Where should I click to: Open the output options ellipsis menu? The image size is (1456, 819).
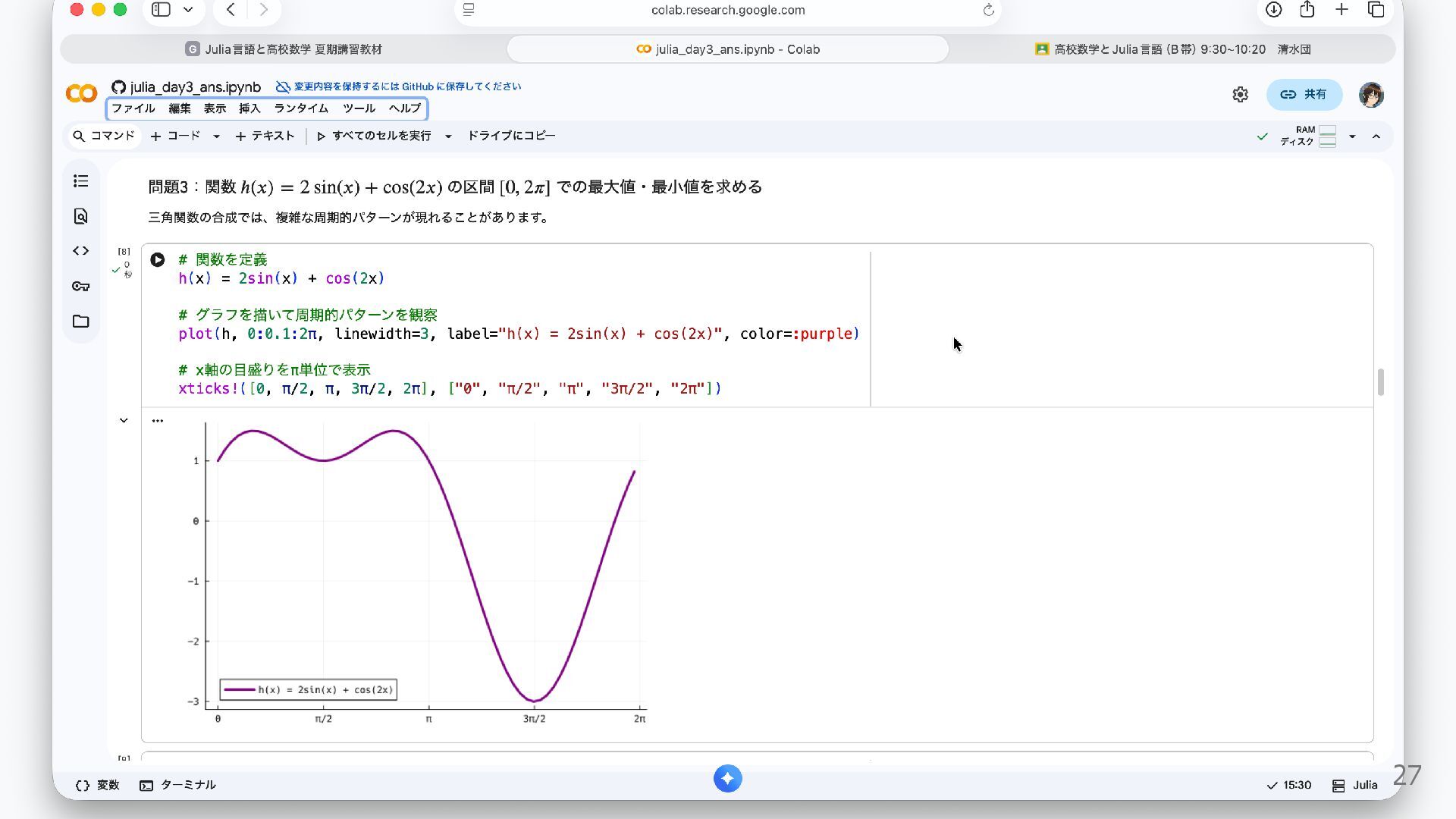[158, 421]
